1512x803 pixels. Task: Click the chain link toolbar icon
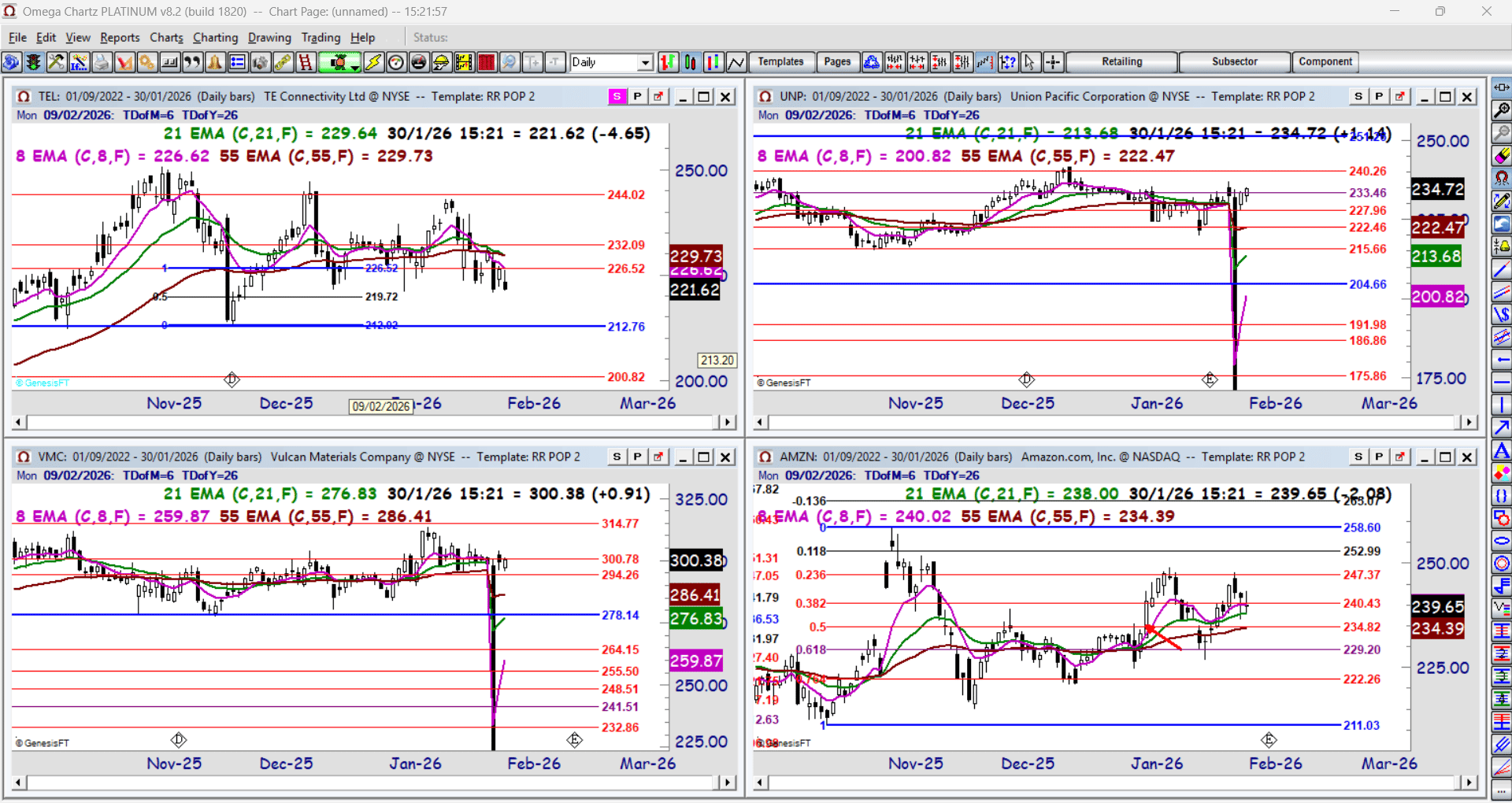tap(283, 62)
